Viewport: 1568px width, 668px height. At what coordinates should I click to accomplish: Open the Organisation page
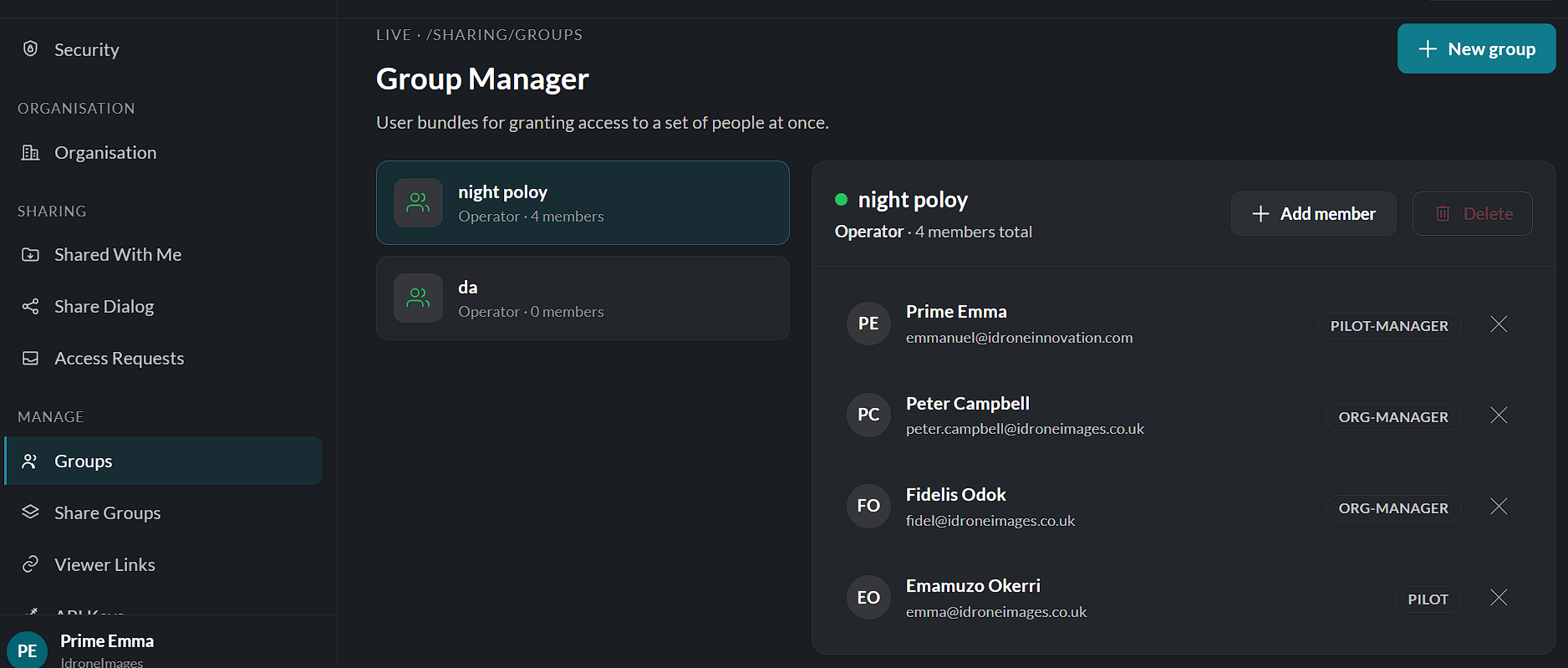[163, 152]
